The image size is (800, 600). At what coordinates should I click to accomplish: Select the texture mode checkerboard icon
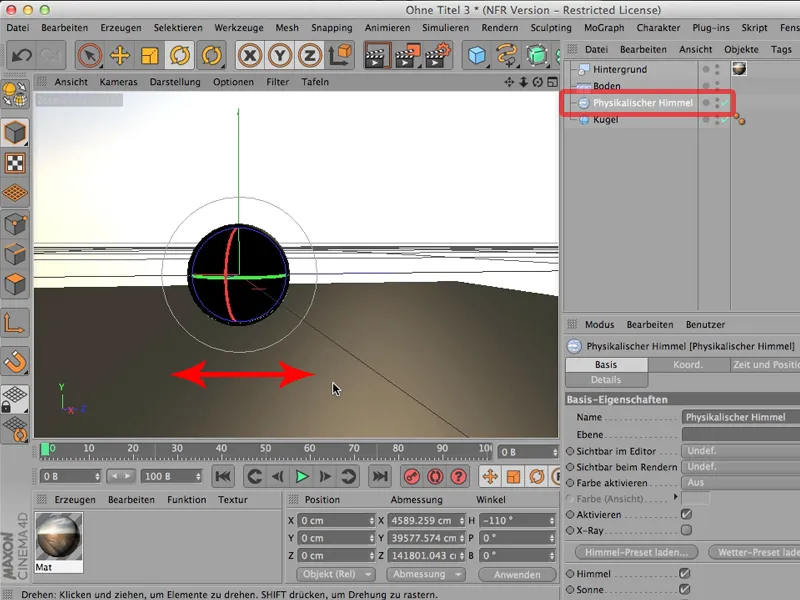click(x=15, y=163)
